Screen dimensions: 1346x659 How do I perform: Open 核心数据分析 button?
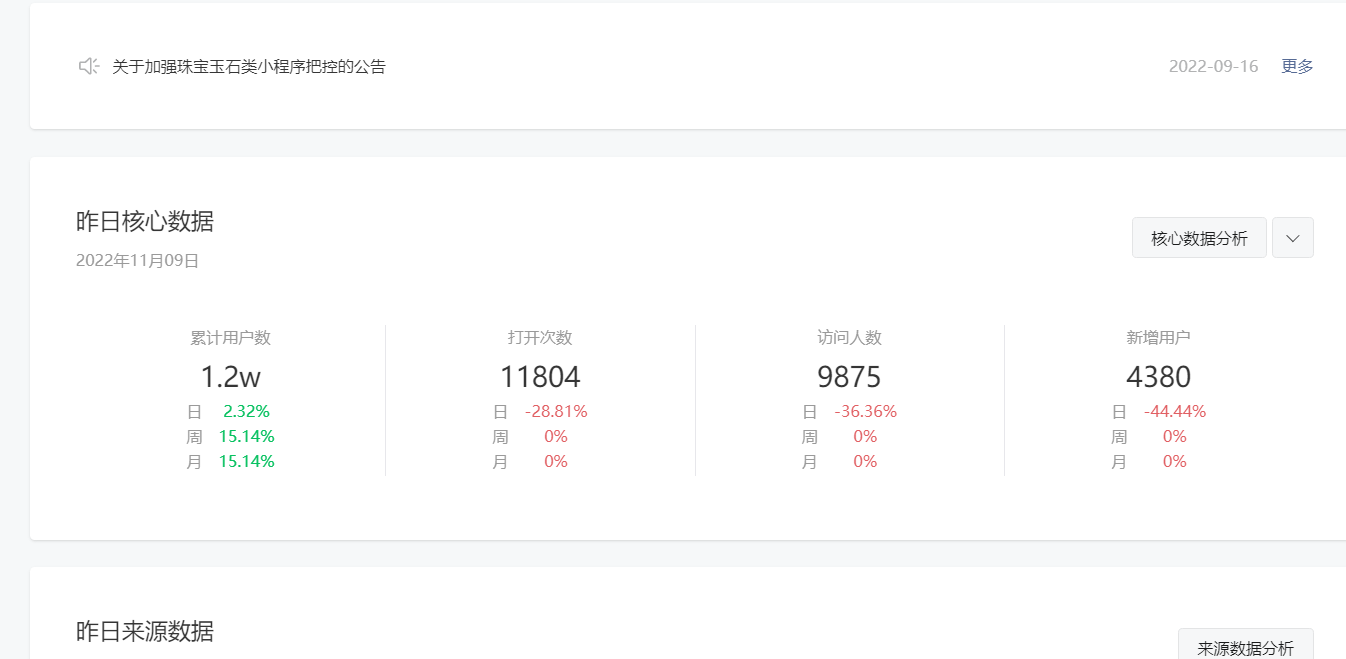[1199, 238]
